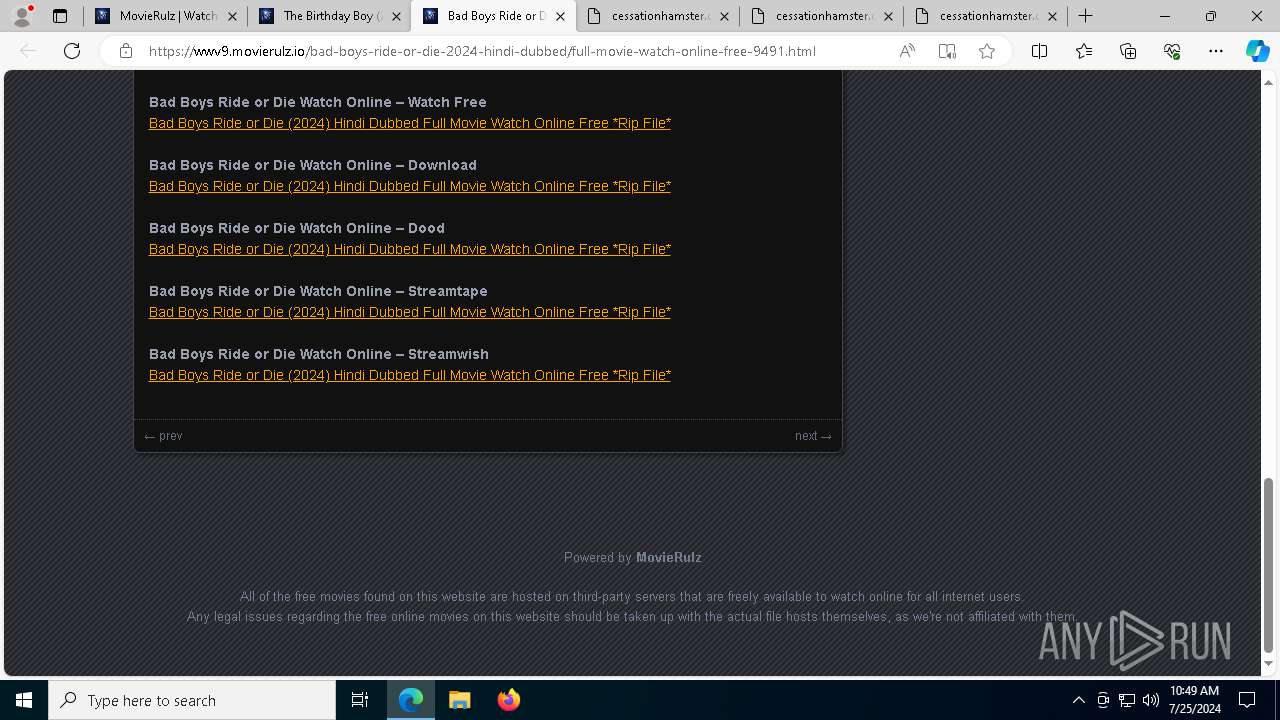This screenshot has height=720, width=1280.
Task: Close The Birthday Boy tab
Action: [396, 16]
